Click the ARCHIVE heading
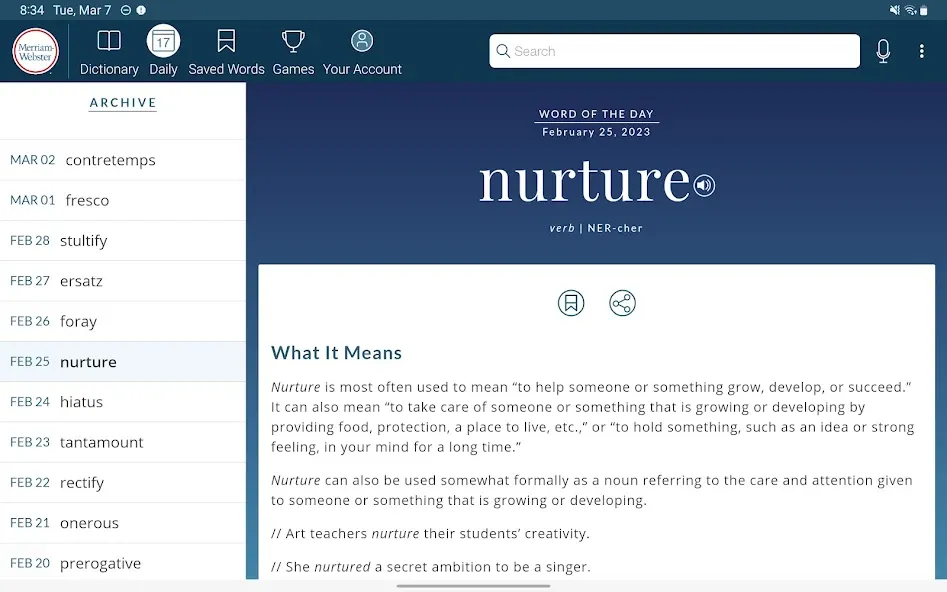Image resolution: width=947 pixels, height=592 pixels. coord(123,103)
